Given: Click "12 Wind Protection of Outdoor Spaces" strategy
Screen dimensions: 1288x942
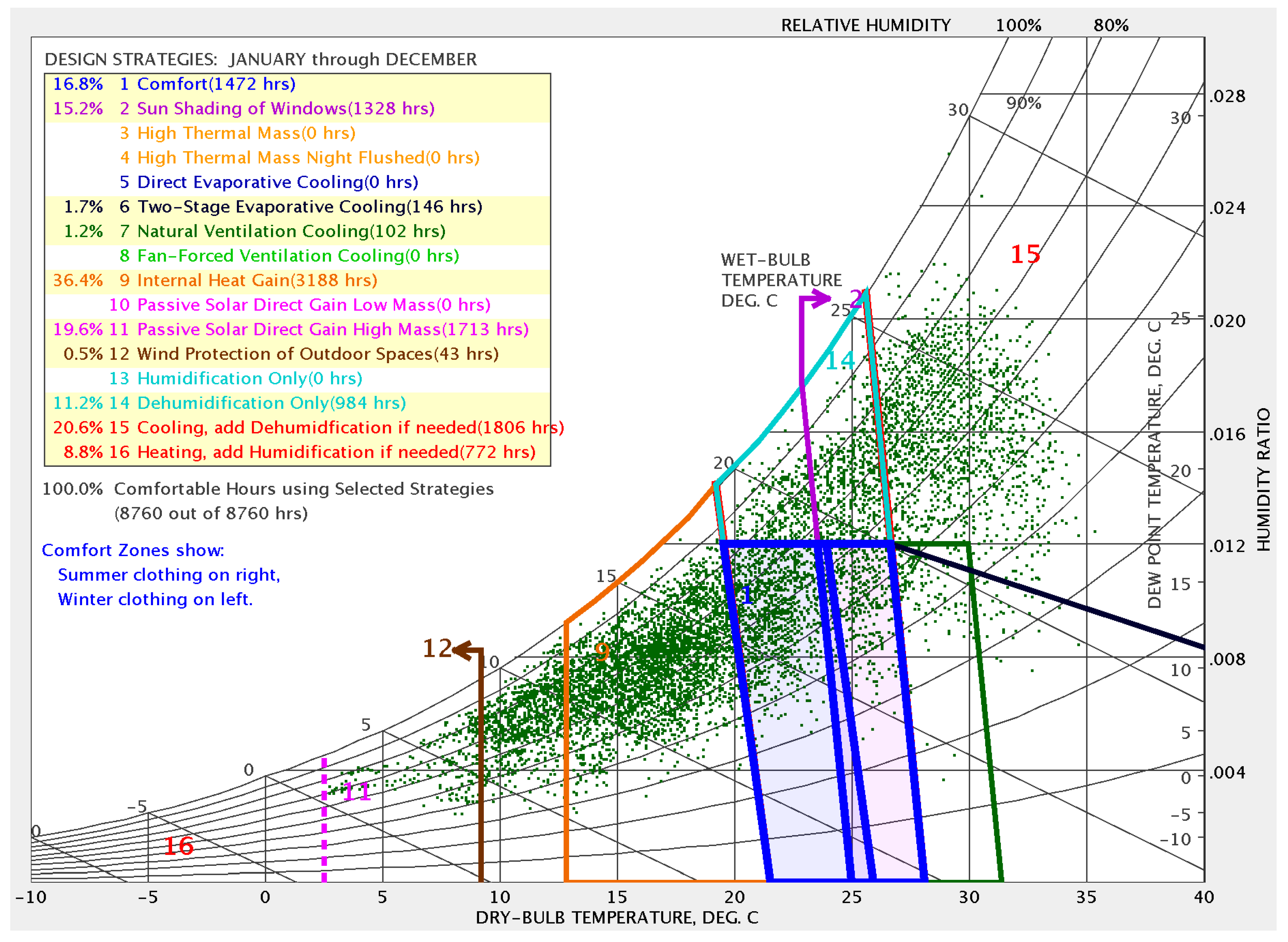Looking at the screenshot, I should point(297,354).
